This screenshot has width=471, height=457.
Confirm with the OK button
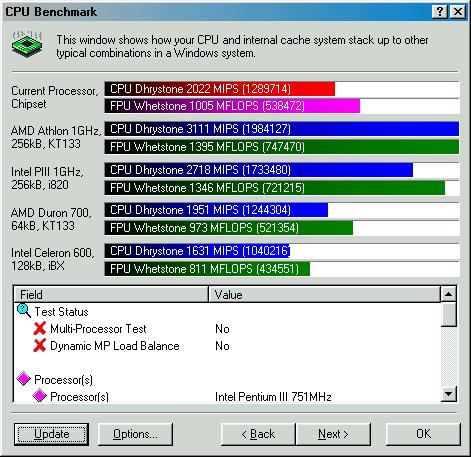coord(423,434)
